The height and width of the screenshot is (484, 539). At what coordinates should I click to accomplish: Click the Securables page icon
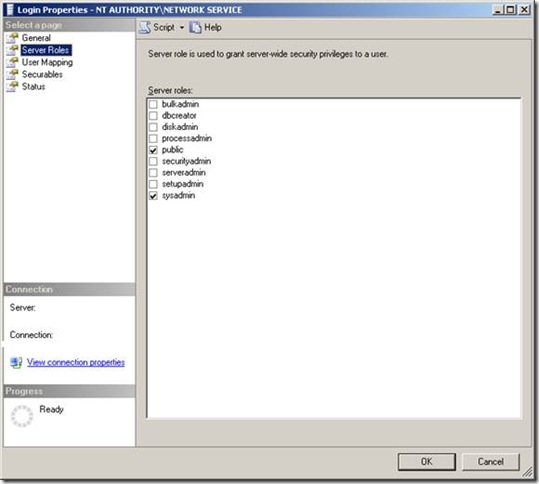pos(12,75)
